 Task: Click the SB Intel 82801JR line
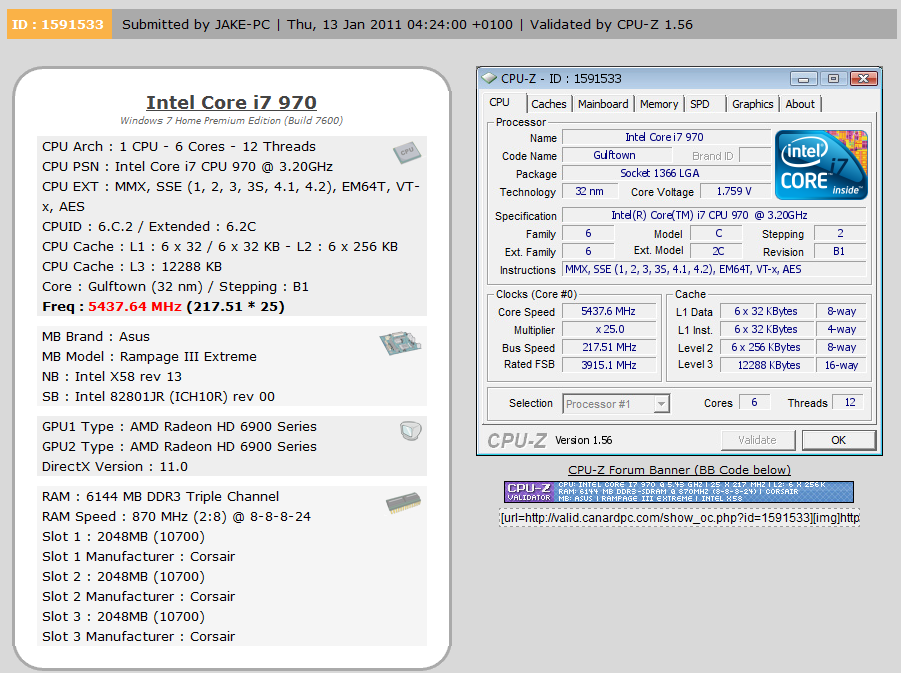pos(158,397)
